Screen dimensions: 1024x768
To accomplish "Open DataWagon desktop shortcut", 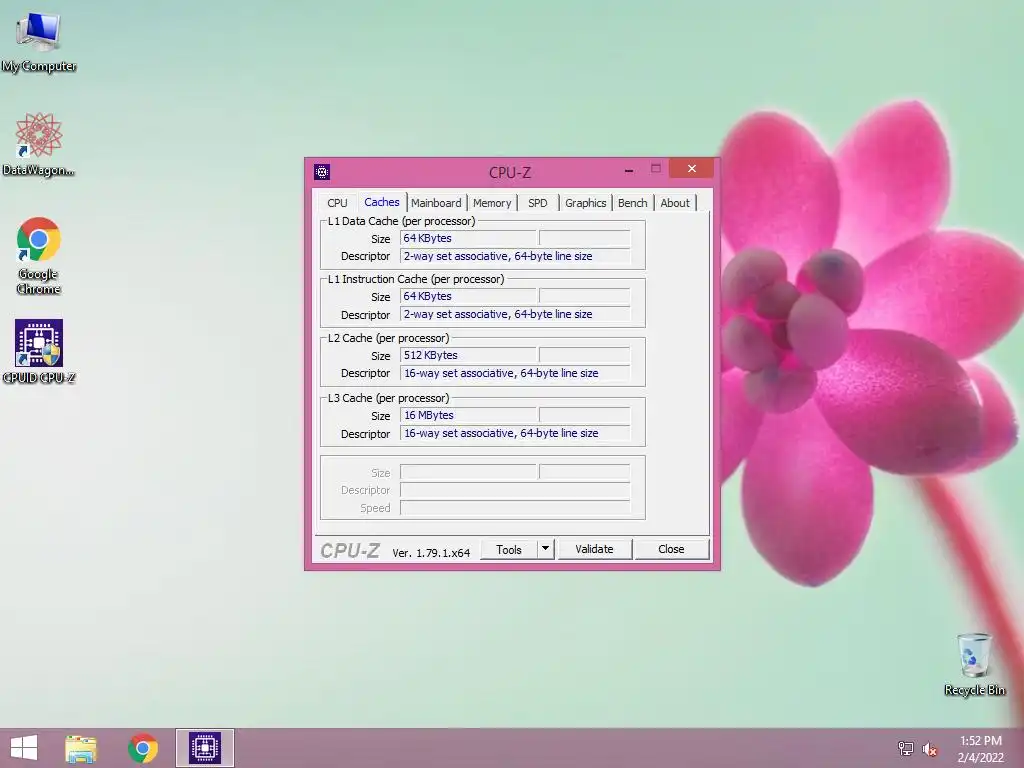I will click(x=39, y=144).
